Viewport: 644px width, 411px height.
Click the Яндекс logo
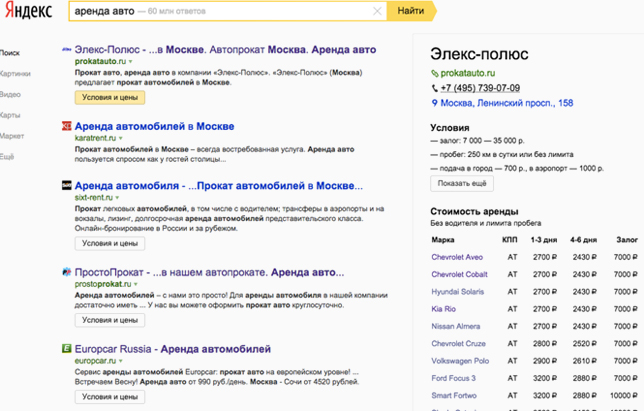pos(28,11)
